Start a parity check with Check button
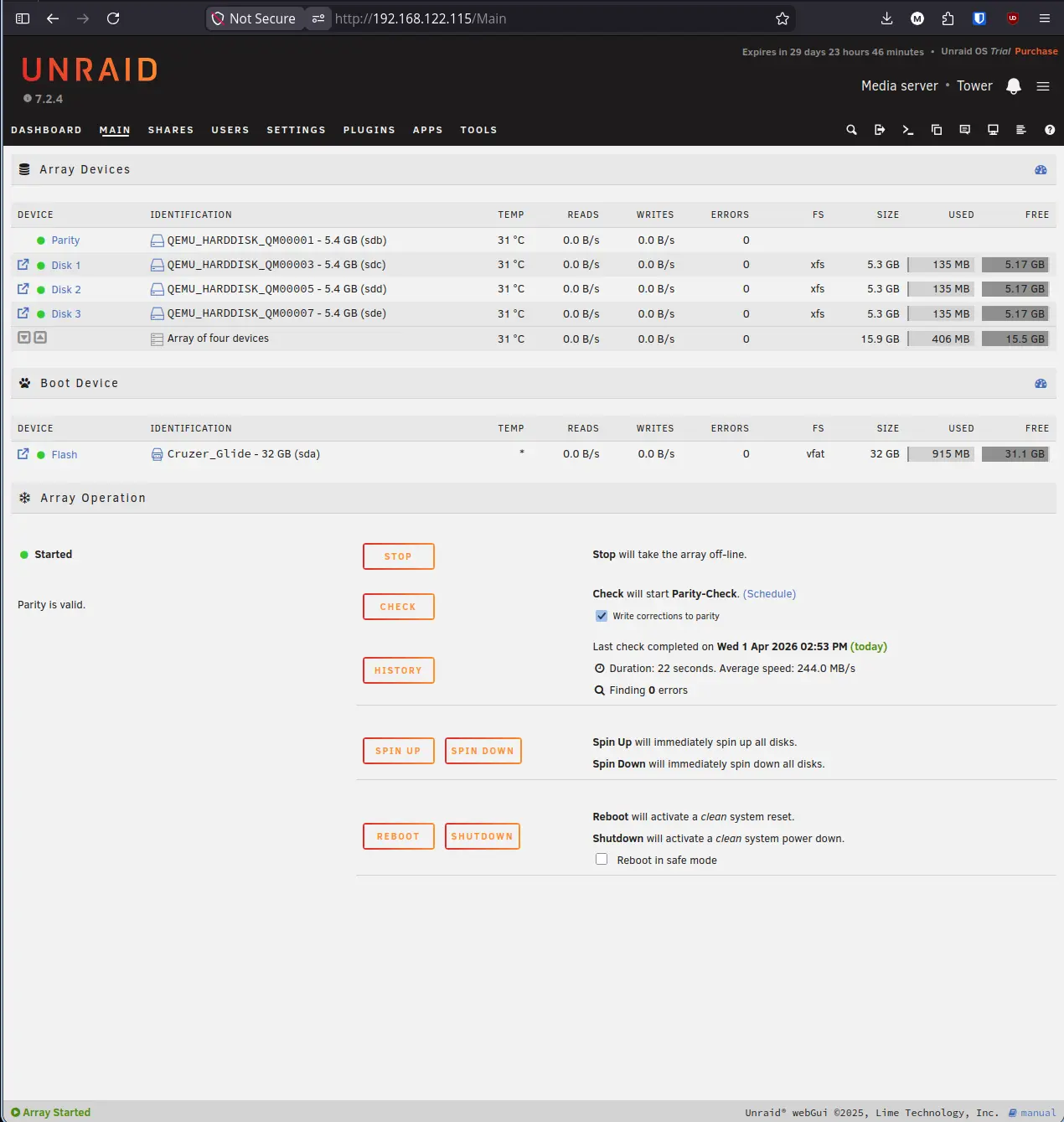Viewport: 1064px width, 1122px height. pos(399,607)
